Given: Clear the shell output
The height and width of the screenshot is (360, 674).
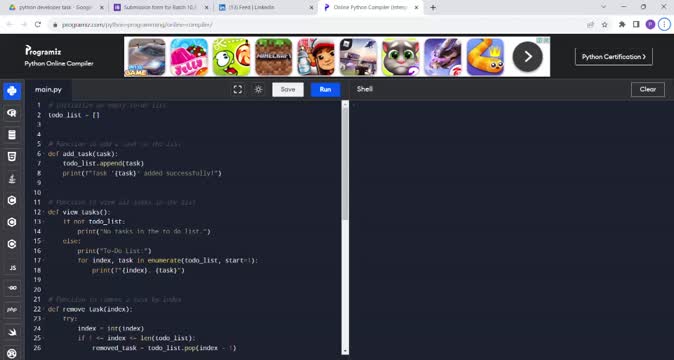Looking at the screenshot, I should [x=648, y=89].
